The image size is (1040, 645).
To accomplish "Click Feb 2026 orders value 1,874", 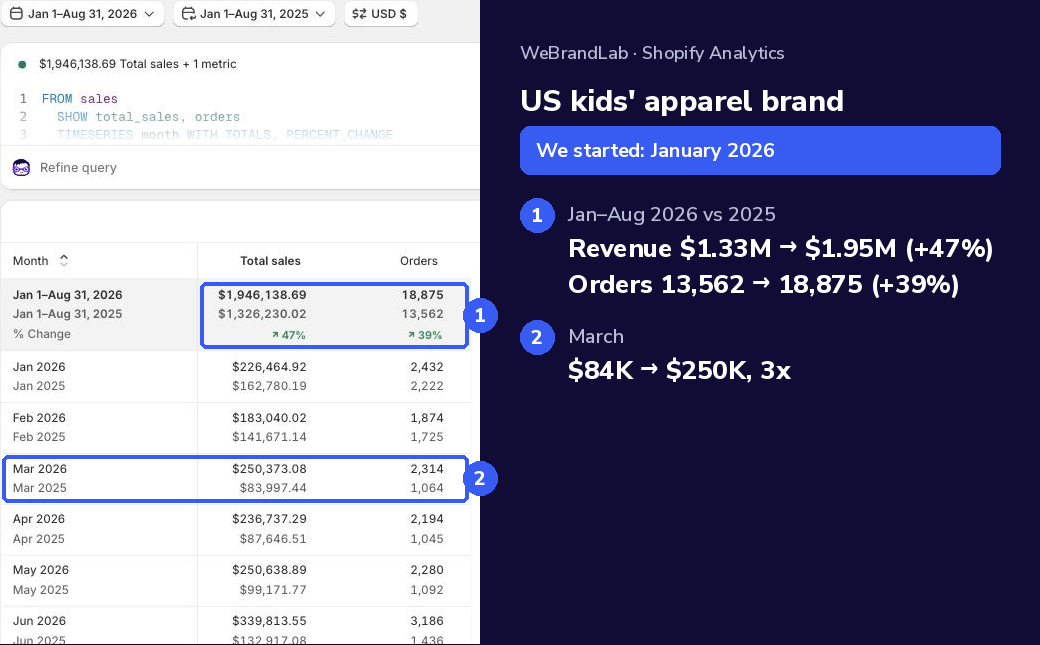I will click(427, 417).
